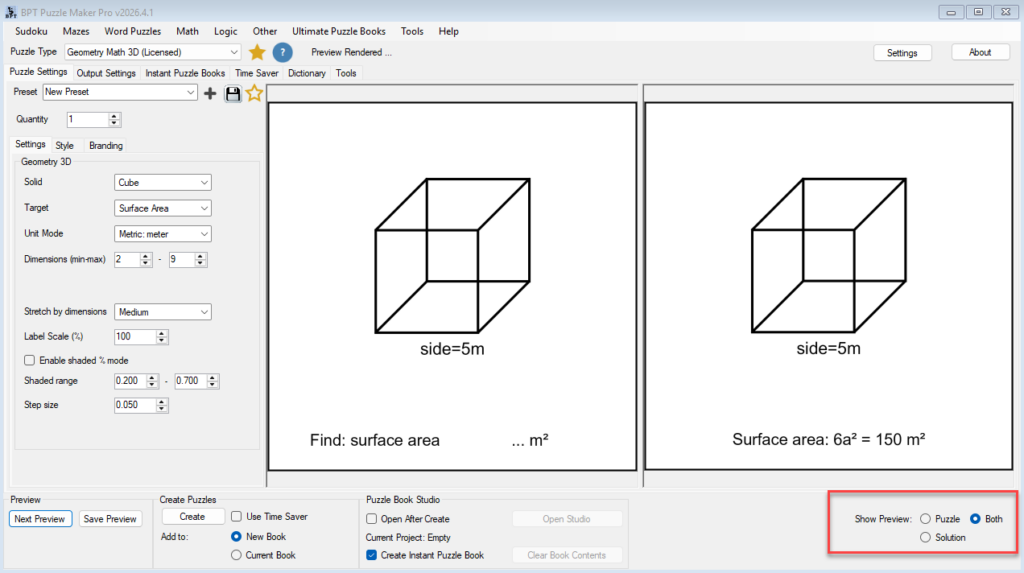Click the Step size spinner arrows

161,405
